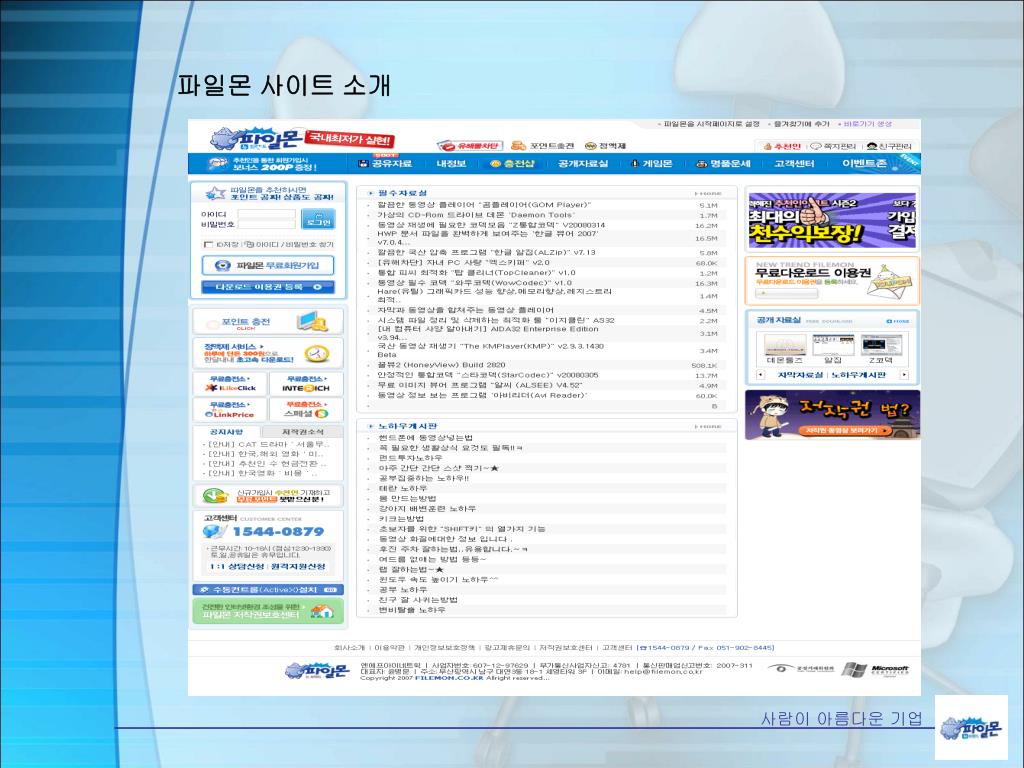Click the LinkPrice free charge box
Image resolution: width=1024 pixels, height=768 pixels.
(x=230, y=409)
